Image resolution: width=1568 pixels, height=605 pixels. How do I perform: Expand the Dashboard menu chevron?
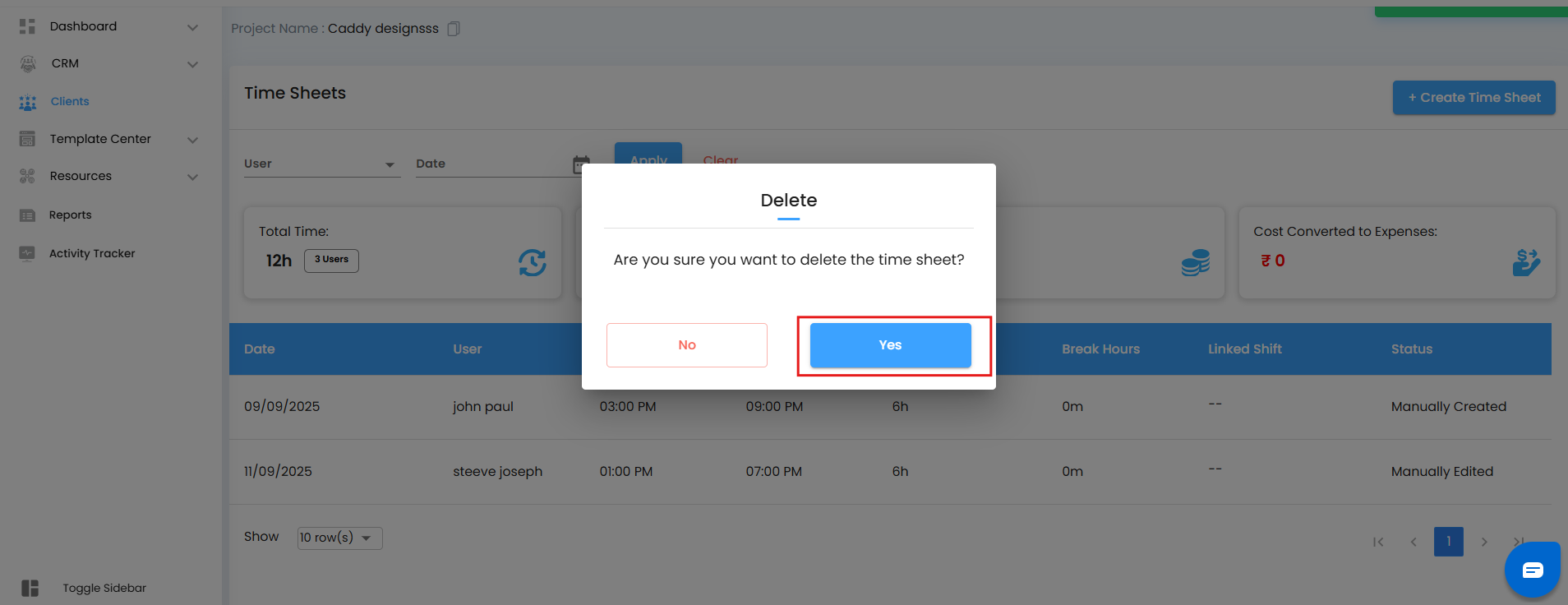(x=192, y=27)
